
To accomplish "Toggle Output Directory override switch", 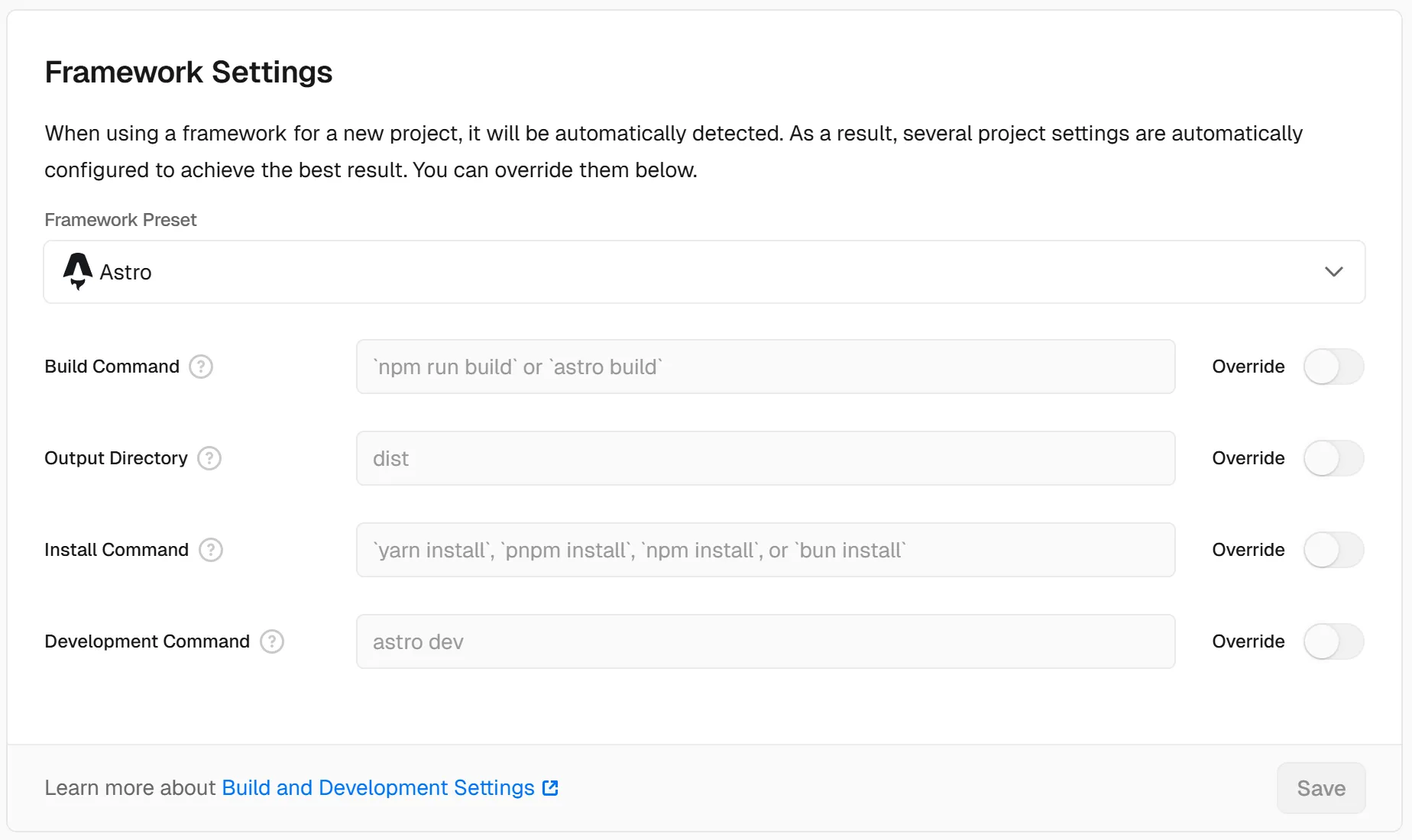I will (1333, 458).
